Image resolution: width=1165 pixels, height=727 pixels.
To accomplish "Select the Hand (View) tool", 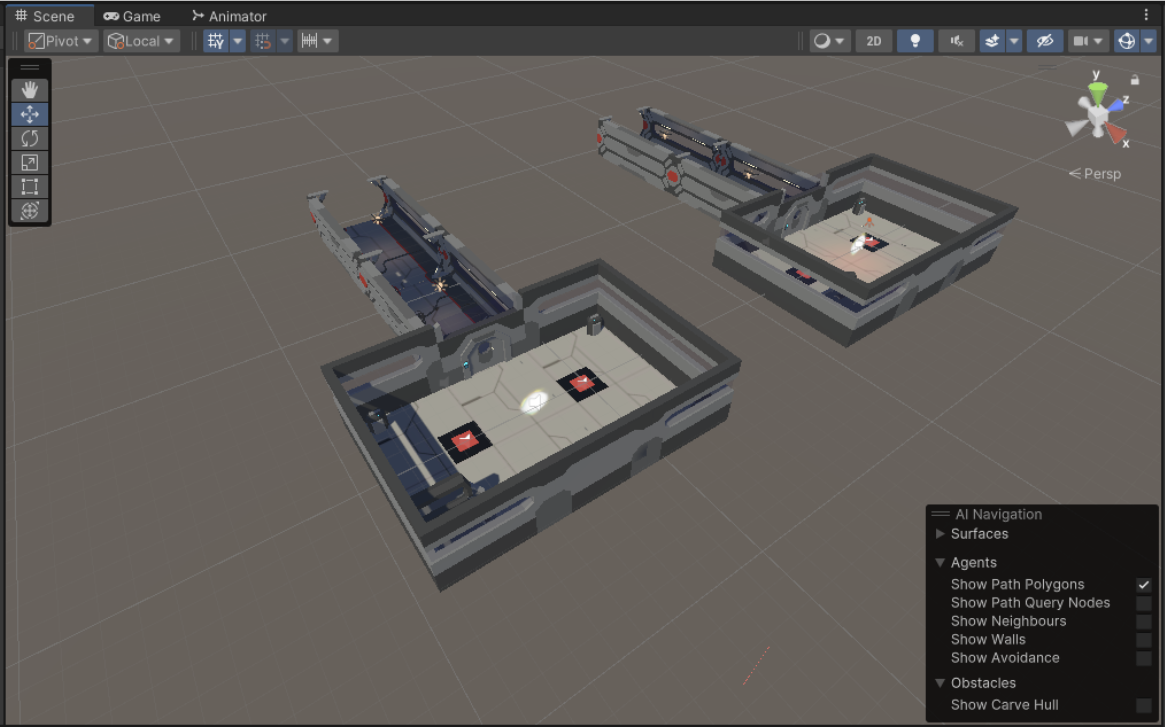I will pyautogui.click(x=30, y=90).
